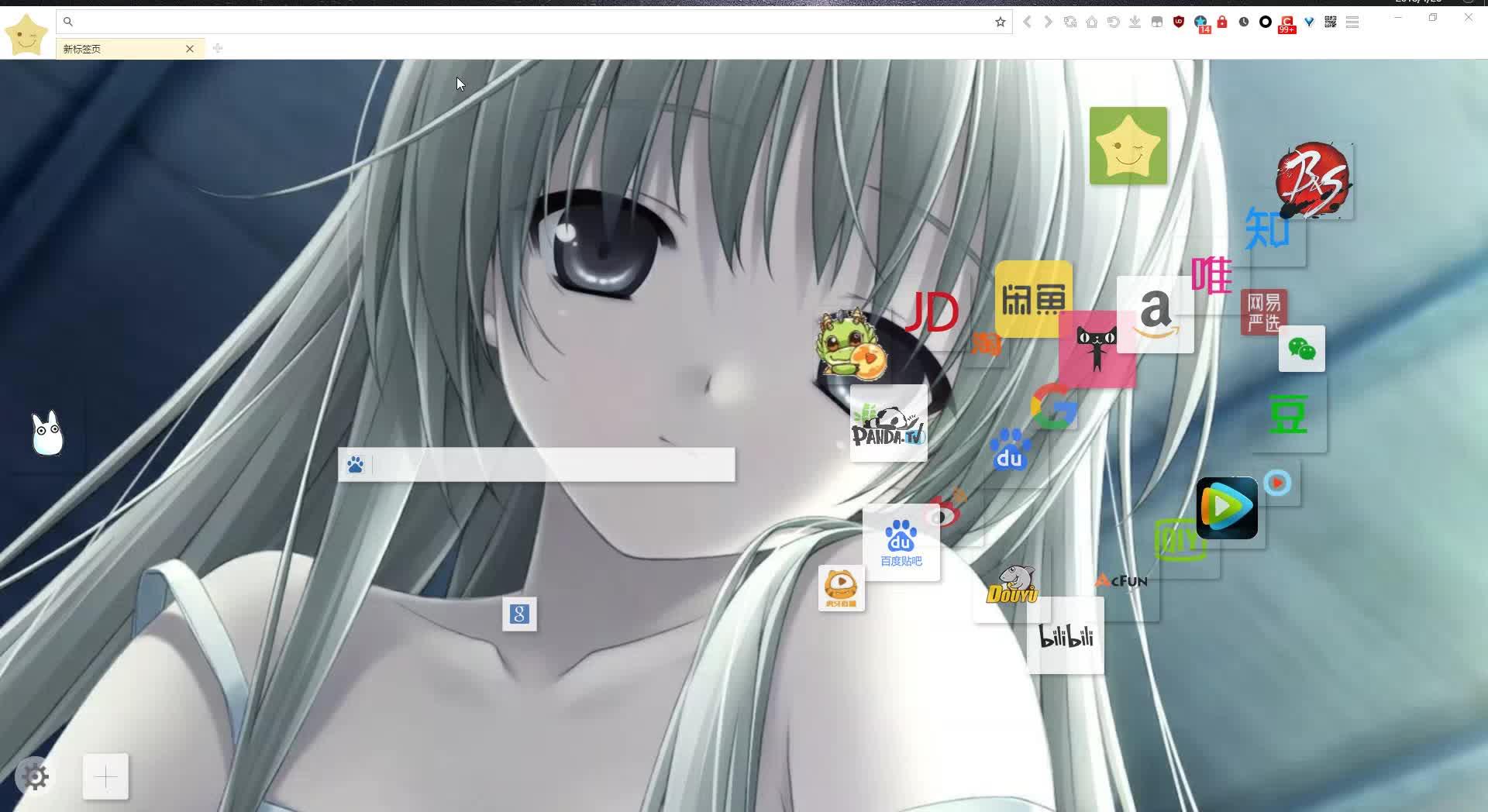Click the red padlock extension icon
Viewport: 1488px width, 812px height.
(1222, 22)
